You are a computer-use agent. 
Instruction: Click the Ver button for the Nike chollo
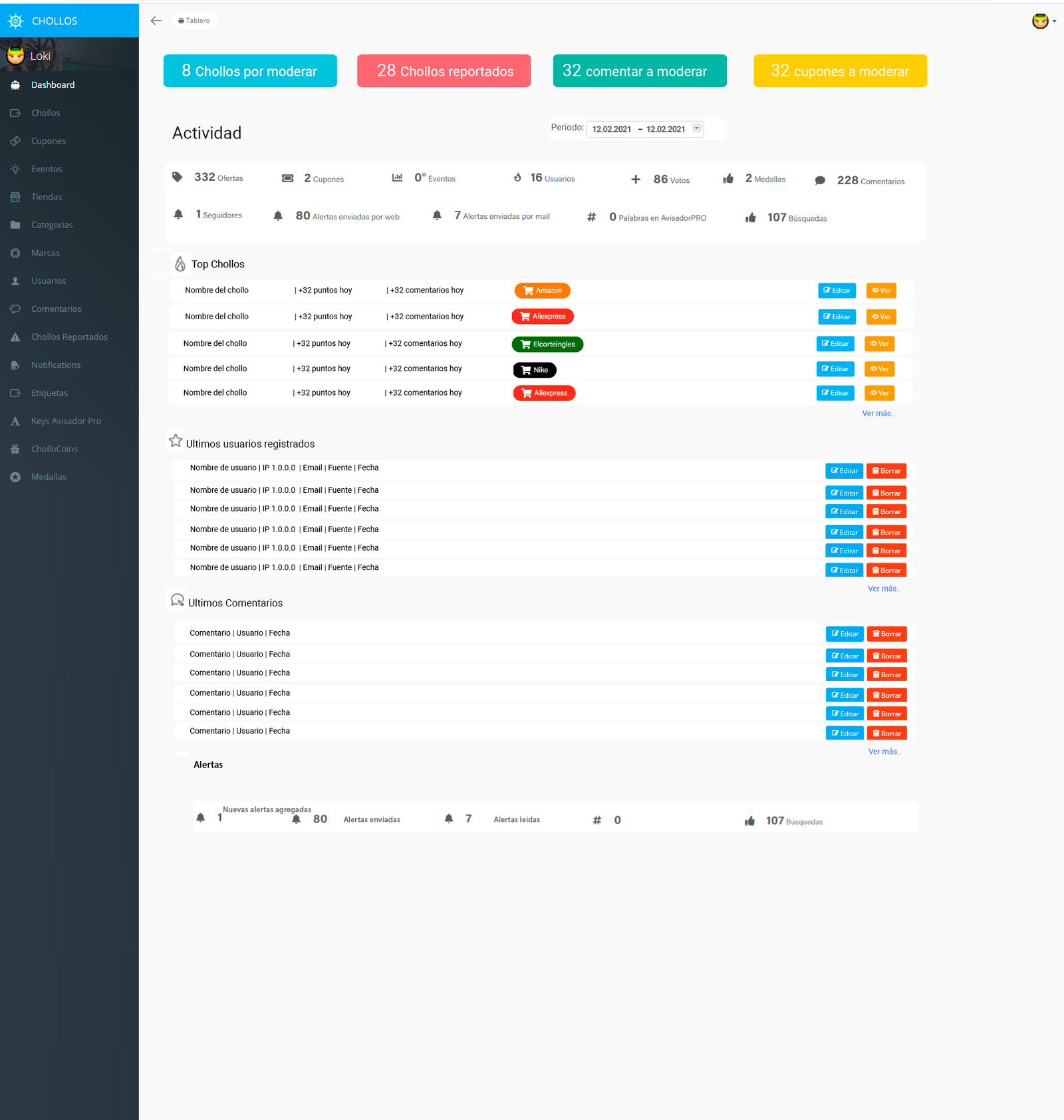879,369
